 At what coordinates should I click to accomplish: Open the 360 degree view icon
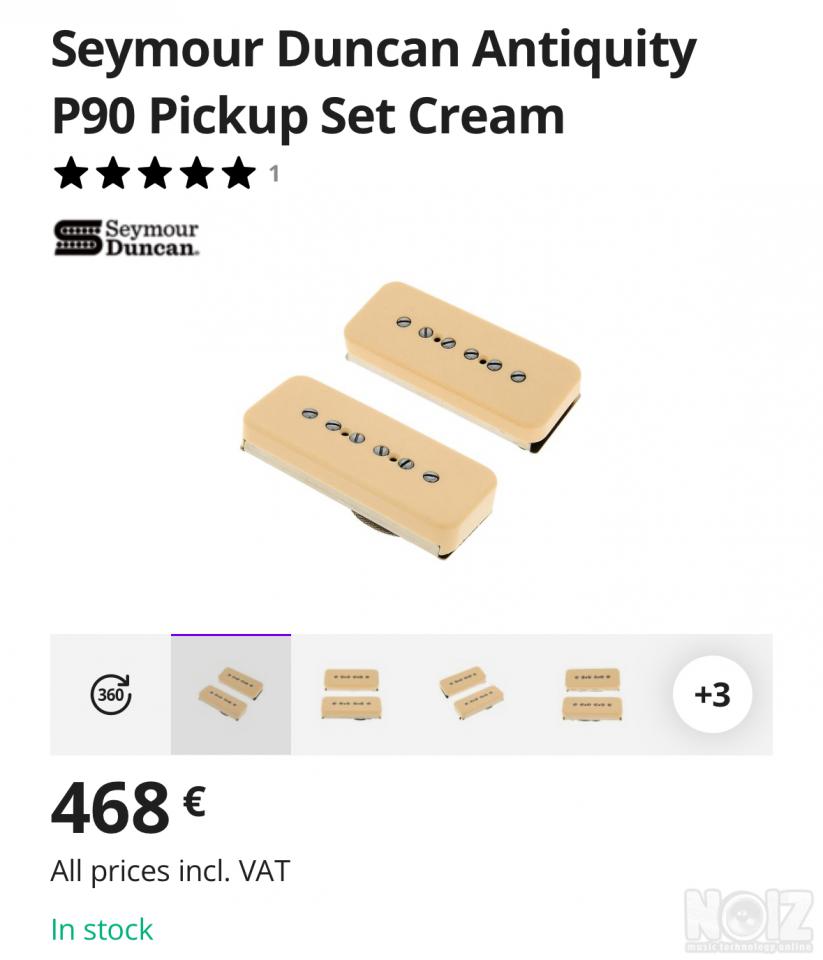110,694
